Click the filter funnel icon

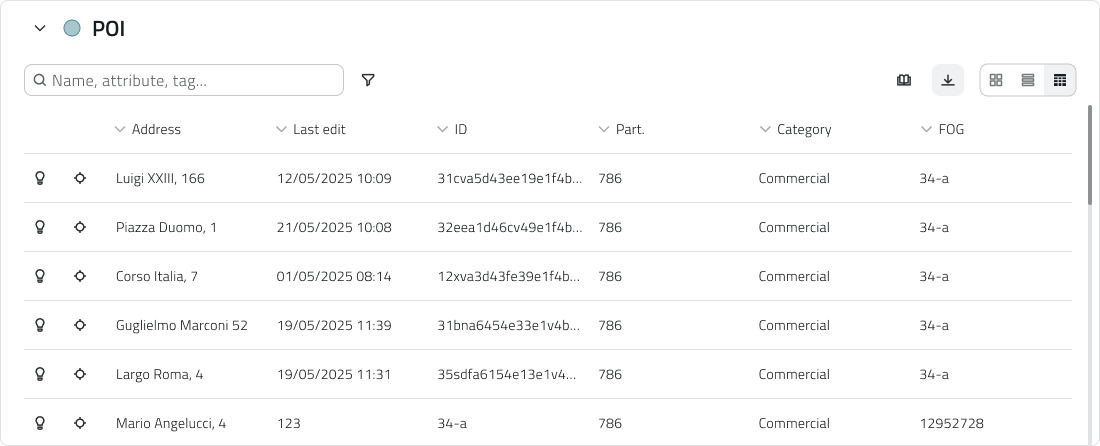[x=368, y=80]
